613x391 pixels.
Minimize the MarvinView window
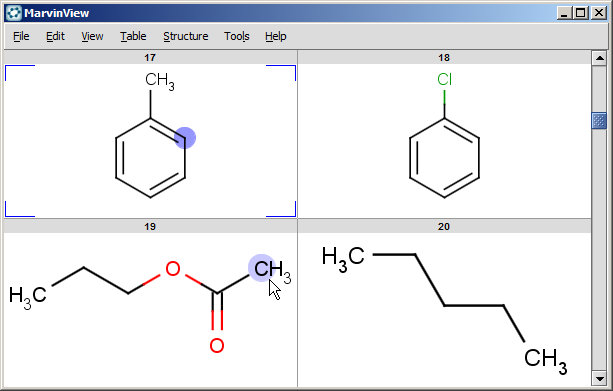click(564, 13)
